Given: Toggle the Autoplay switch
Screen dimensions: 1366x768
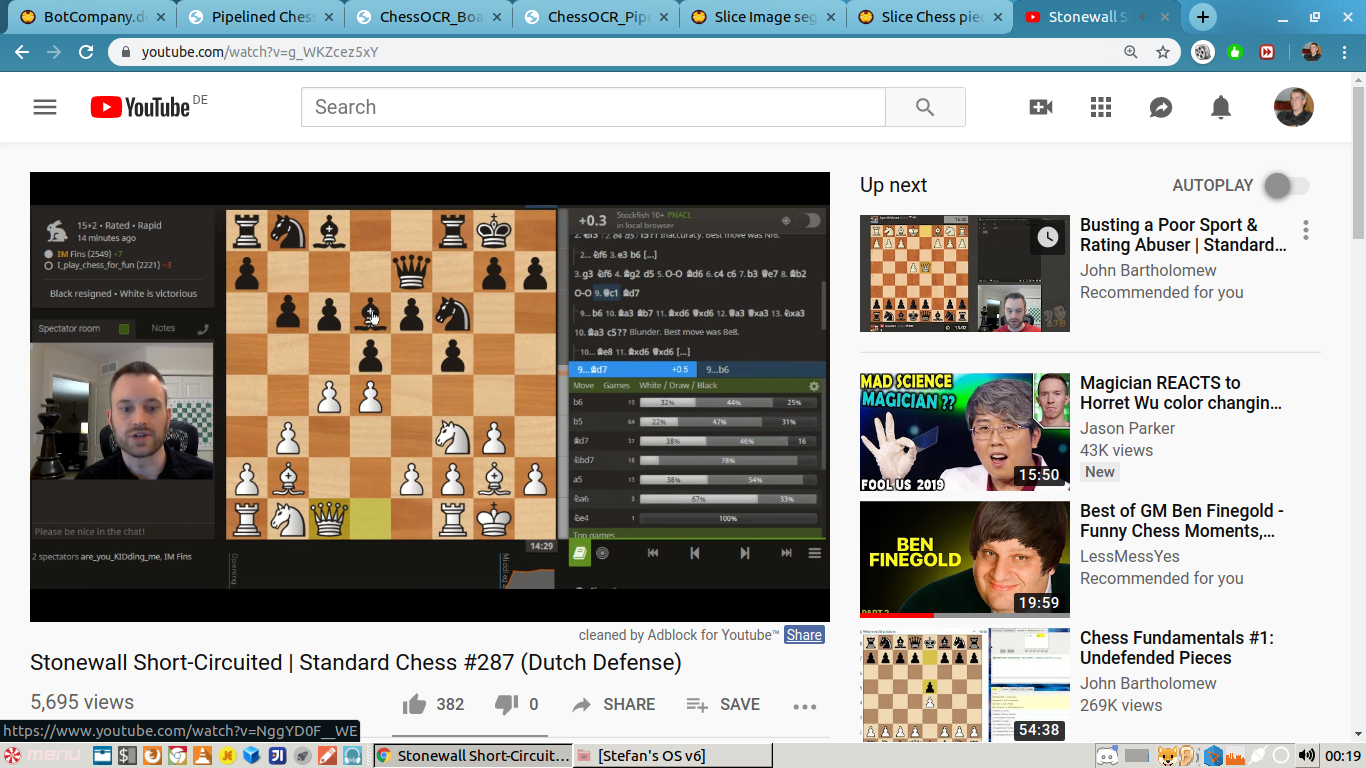Looking at the screenshot, I should click(x=1285, y=185).
